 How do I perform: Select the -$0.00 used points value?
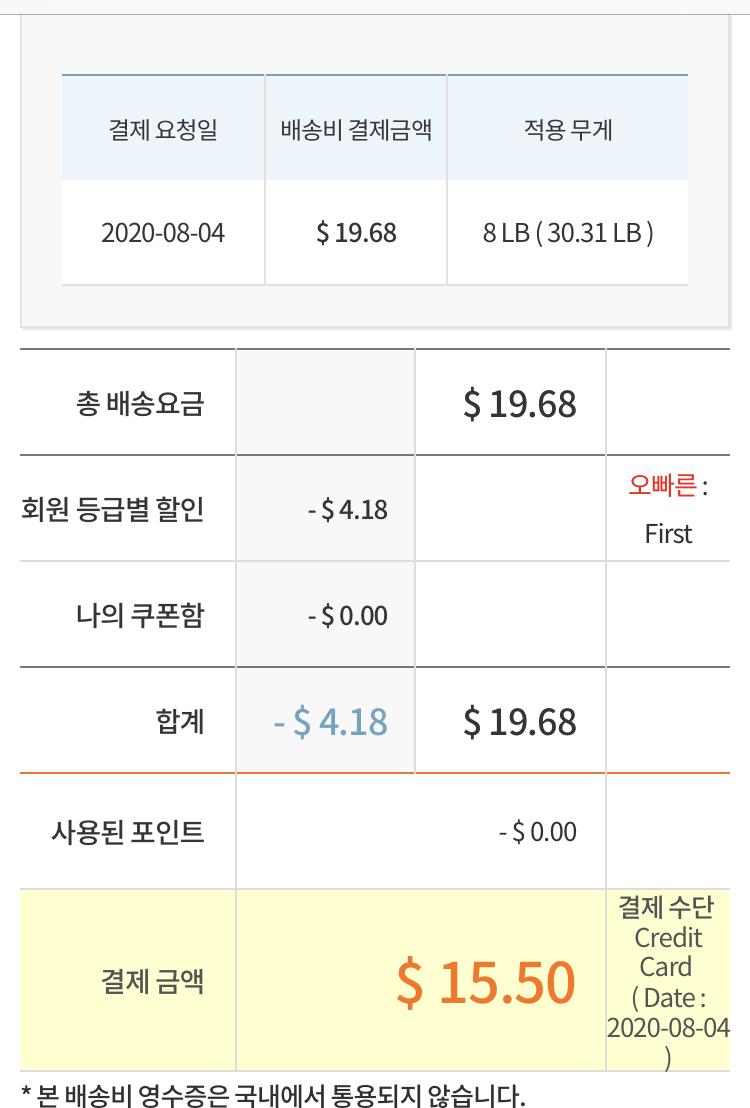(x=538, y=832)
